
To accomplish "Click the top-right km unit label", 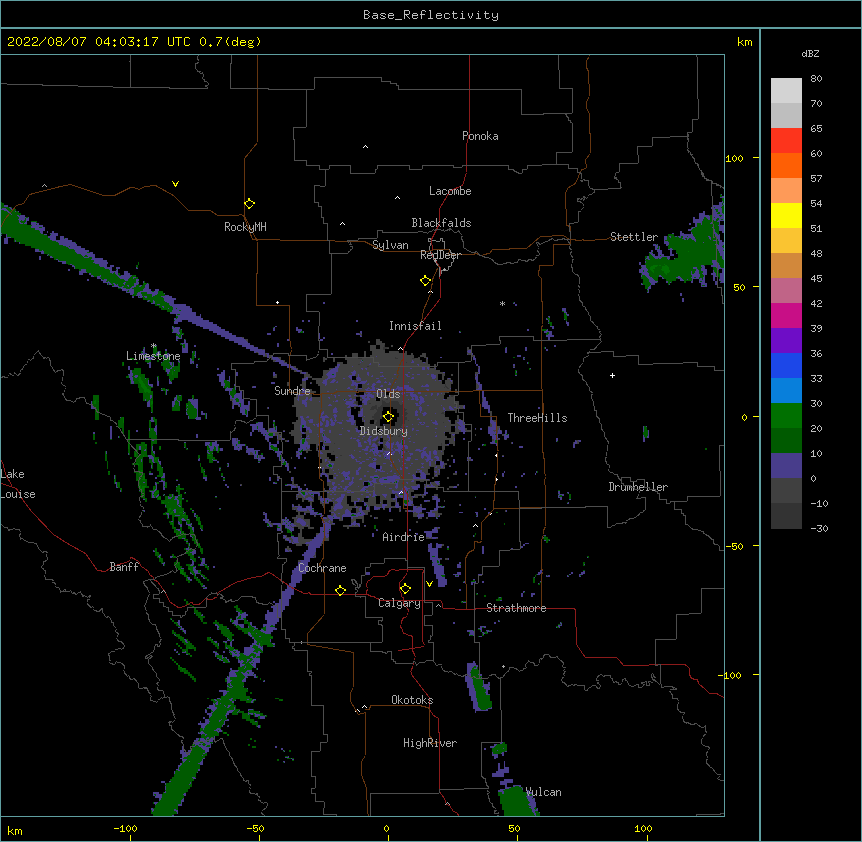I will tap(745, 42).
